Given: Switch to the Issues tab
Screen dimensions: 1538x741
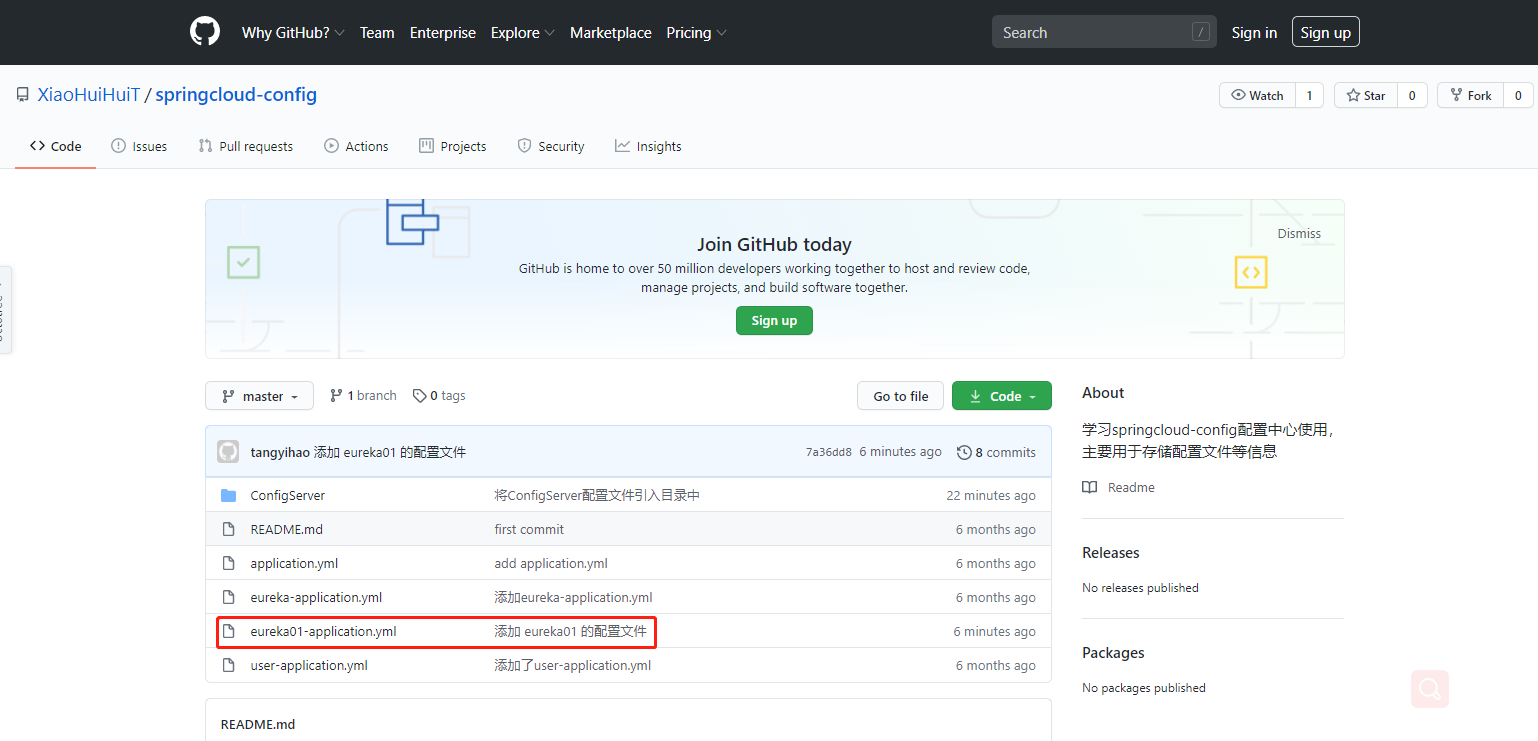Looking at the screenshot, I should [139, 146].
